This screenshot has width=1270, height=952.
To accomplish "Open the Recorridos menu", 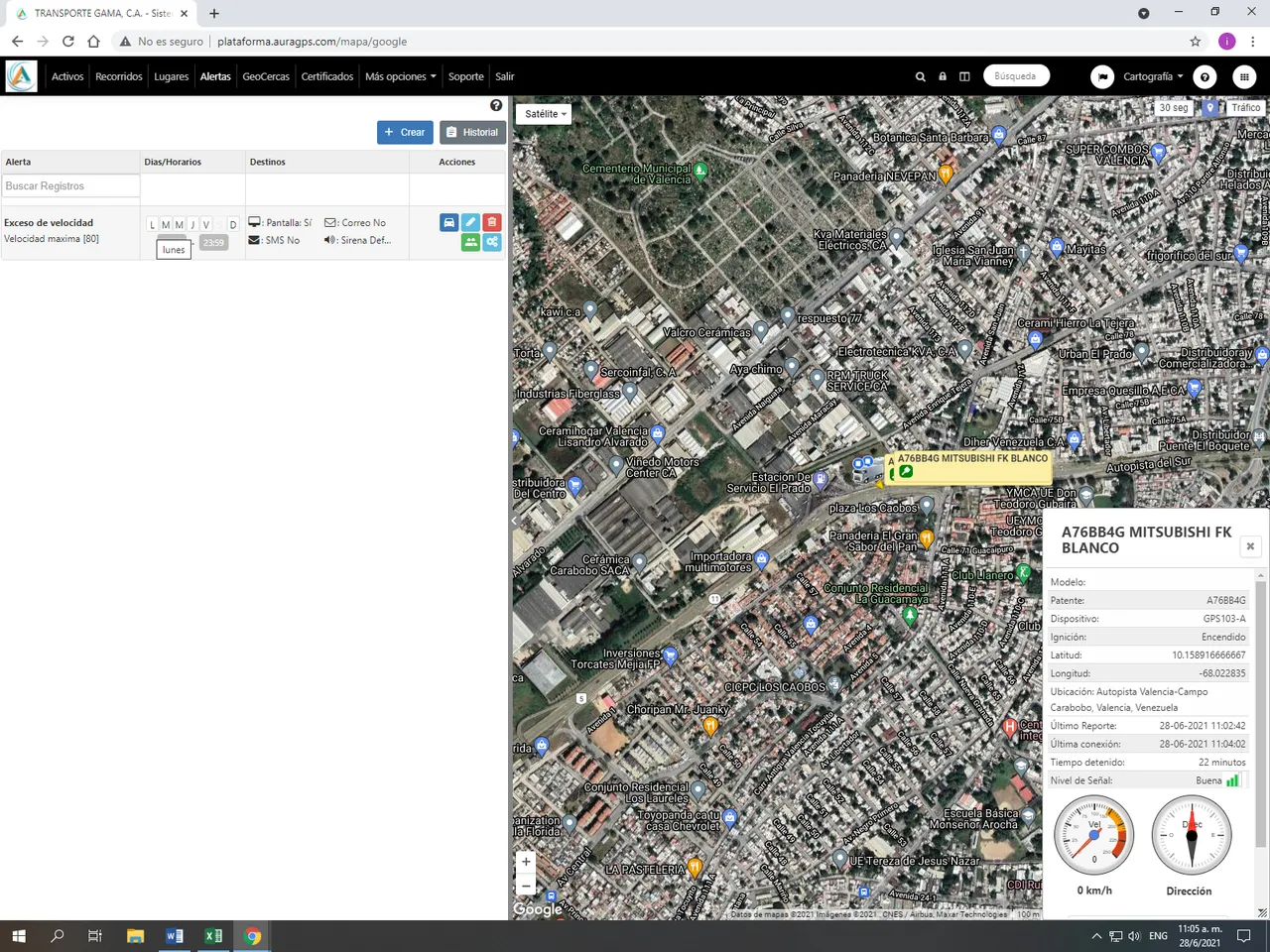I will click(119, 76).
